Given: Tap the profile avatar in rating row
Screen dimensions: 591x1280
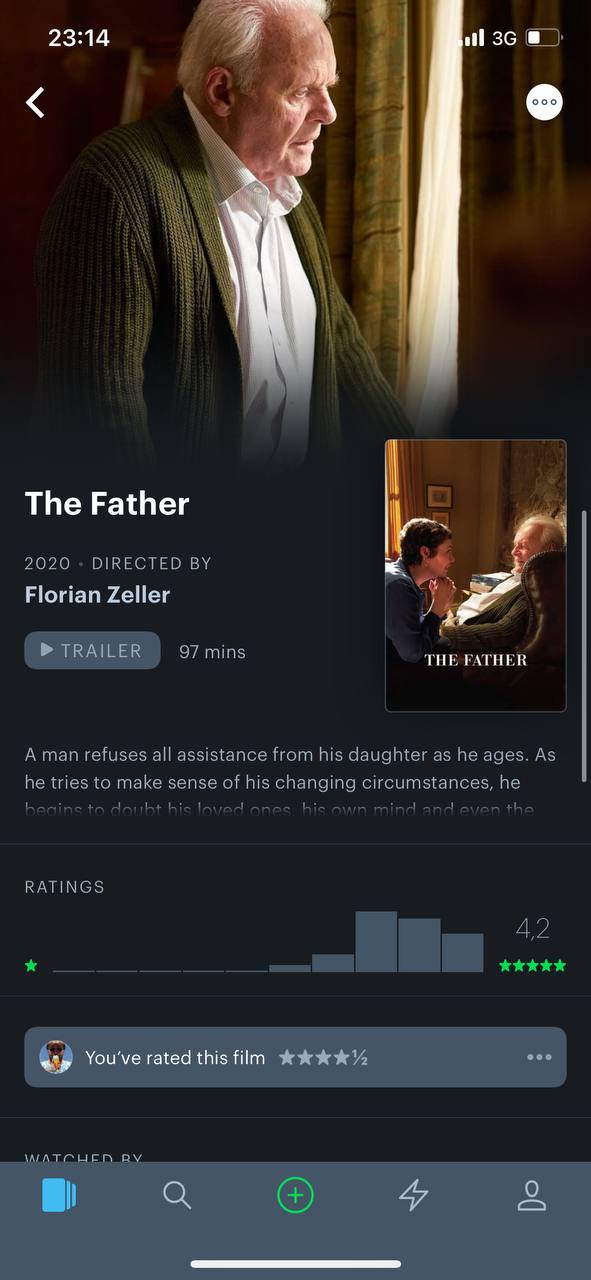Looking at the screenshot, I should (56, 1057).
